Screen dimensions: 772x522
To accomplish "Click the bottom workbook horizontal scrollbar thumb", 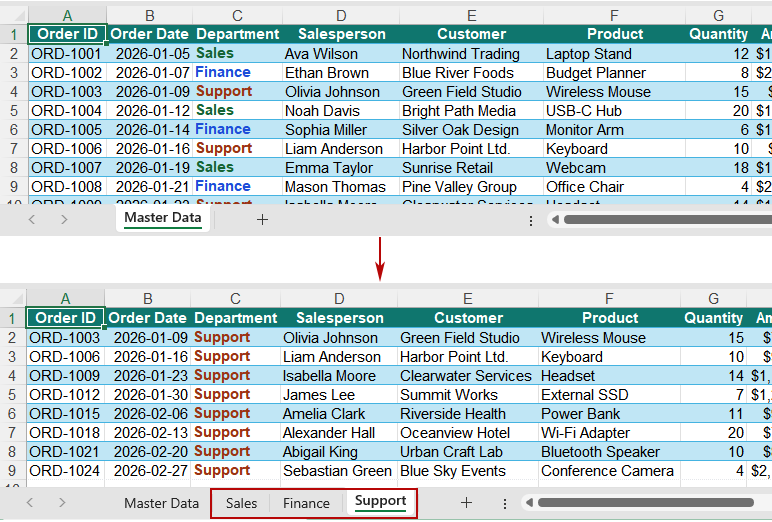I will [646, 503].
